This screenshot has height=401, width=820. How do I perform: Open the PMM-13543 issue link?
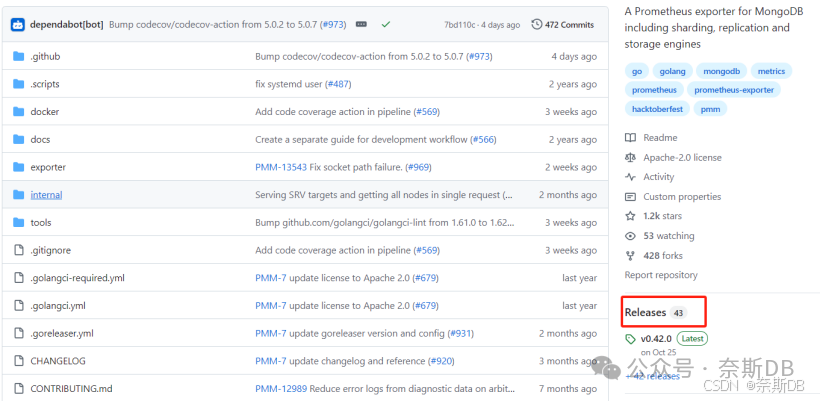(x=281, y=167)
